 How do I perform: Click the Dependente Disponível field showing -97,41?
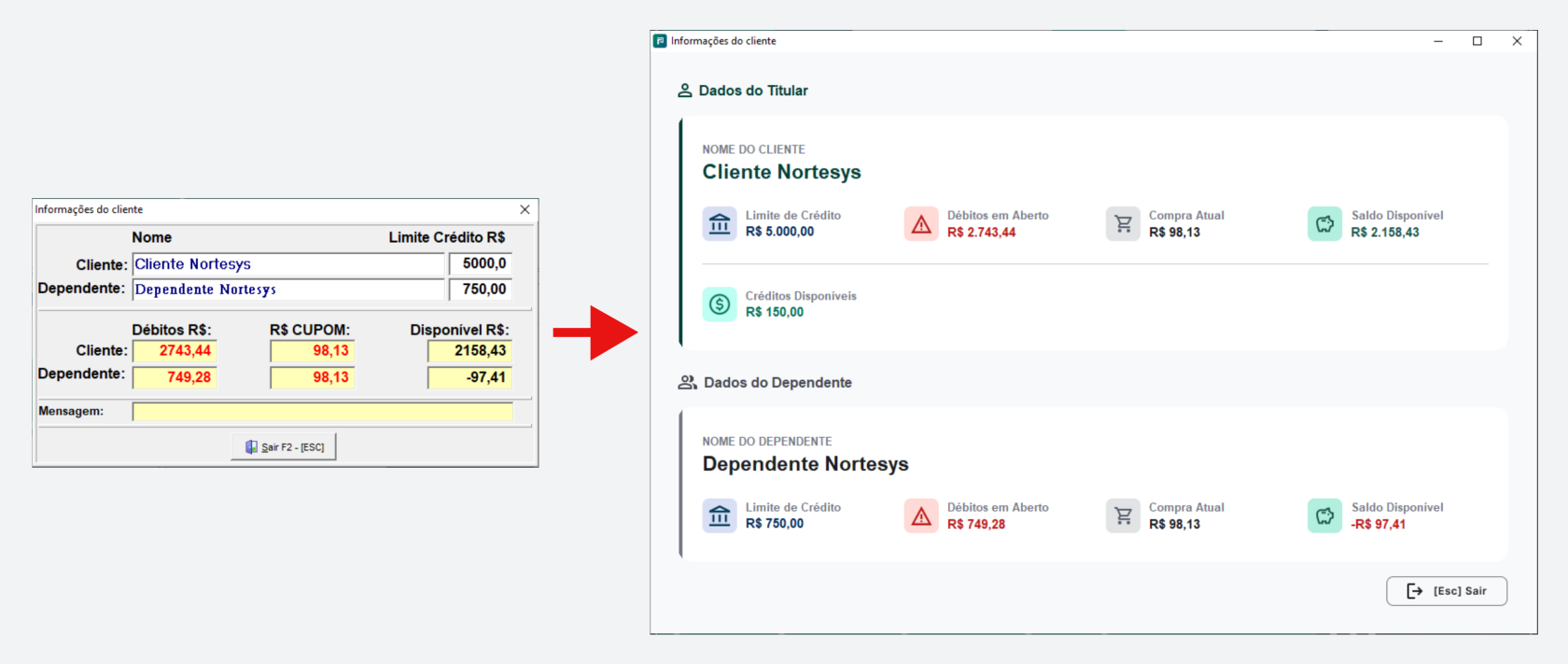pos(470,377)
